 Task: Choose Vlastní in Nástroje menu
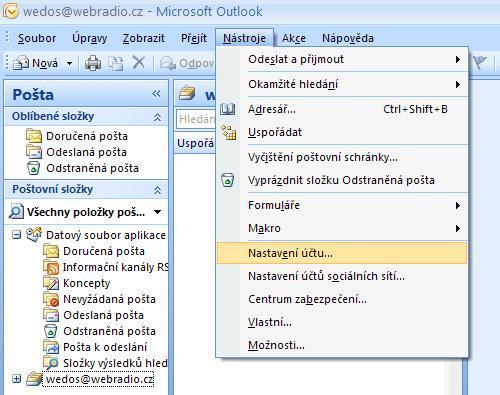[342, 322]
